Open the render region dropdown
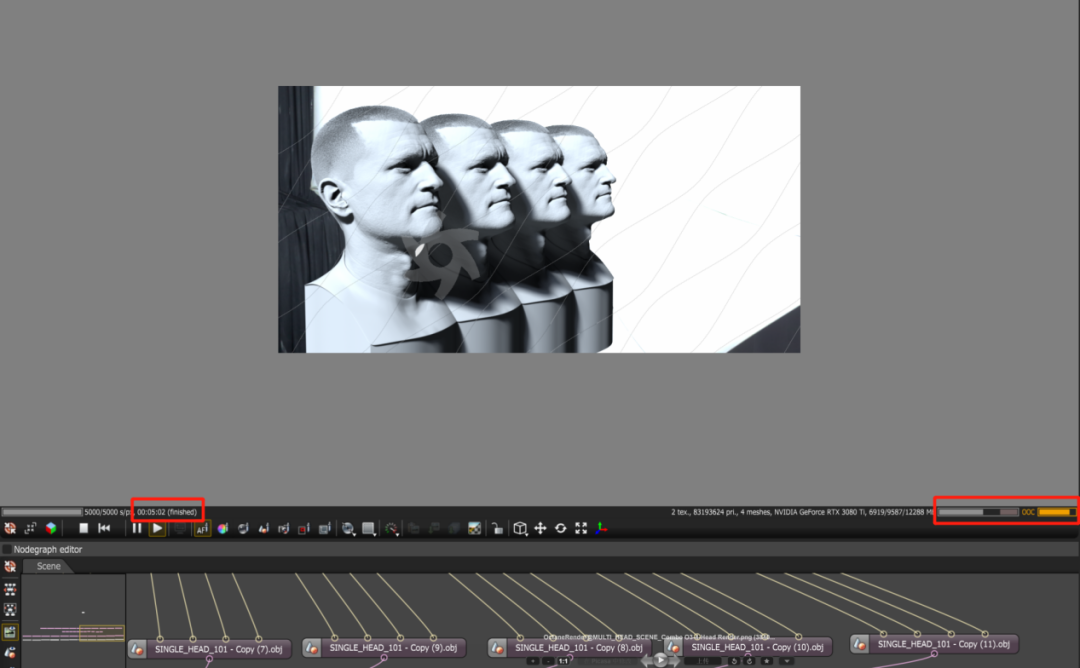The height and width of the screenshot is (668, 1080). click(347, 528)
